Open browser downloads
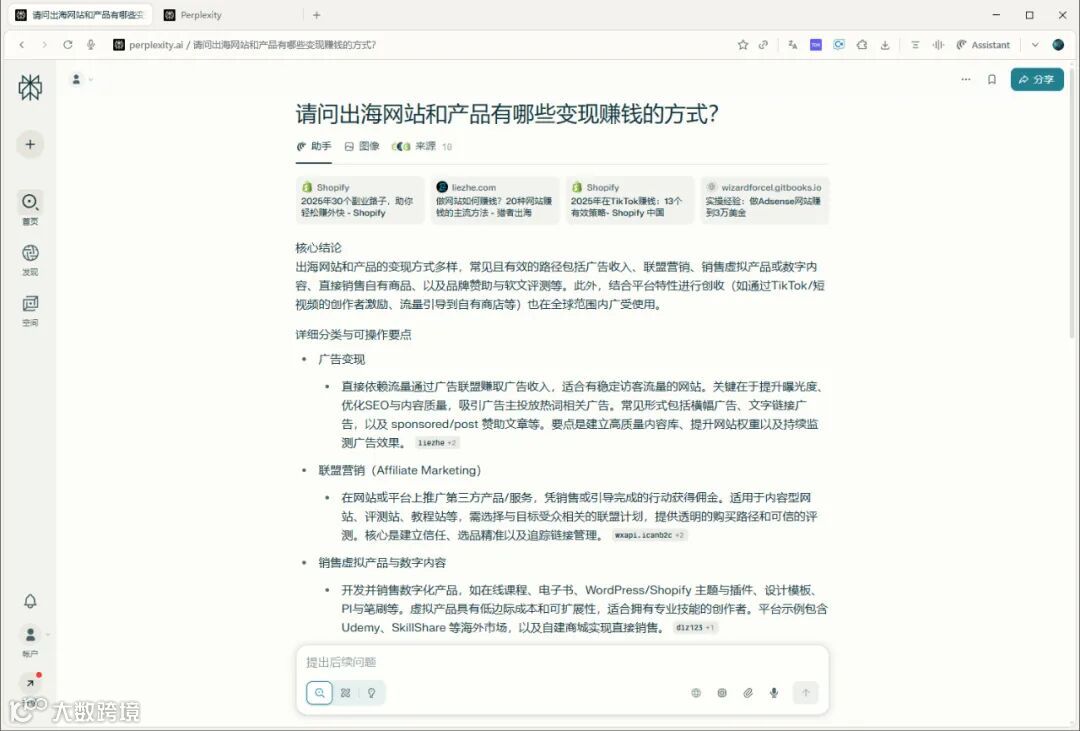The width and height of the screenshot is (1080, 731). click(x=885, y=45)
